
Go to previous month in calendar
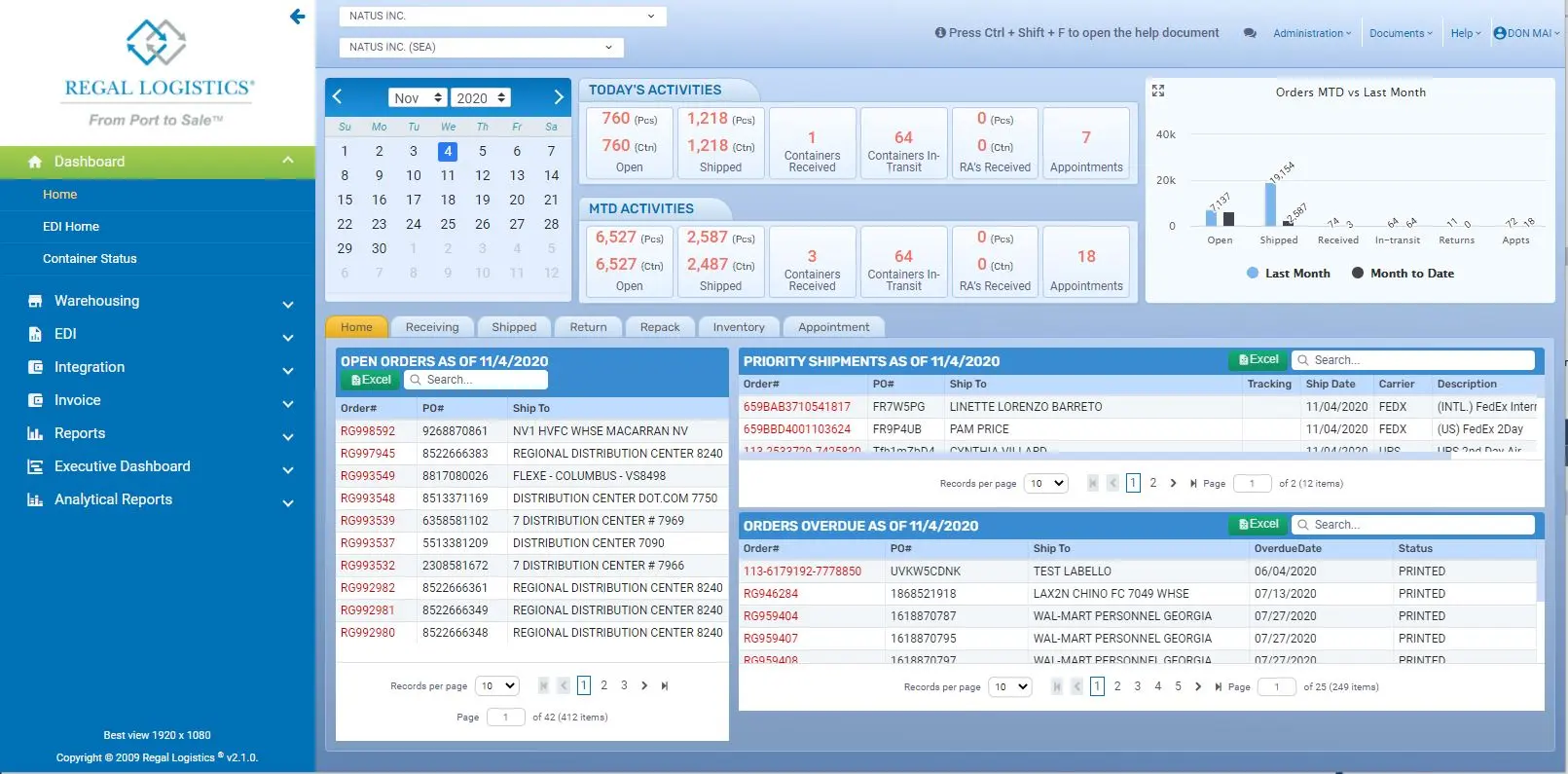click(338, 96)
